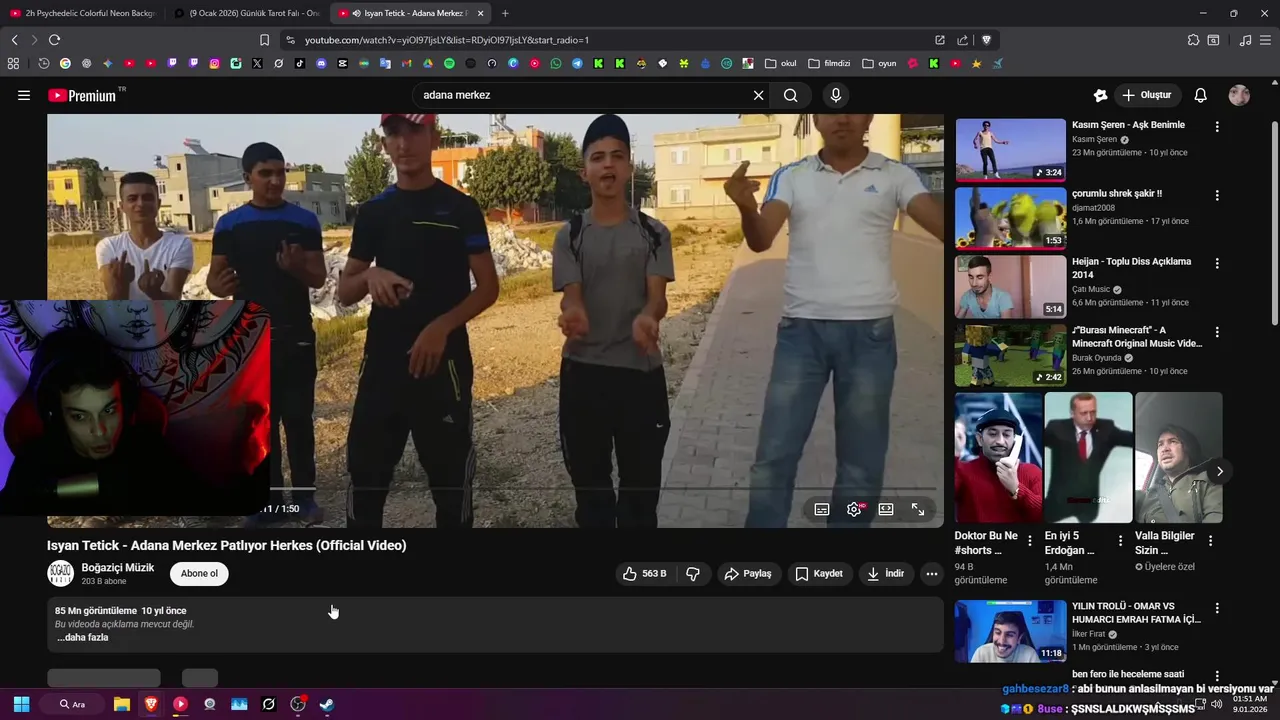Open options for 'Burası Minecraft' video
1280x720 pixels.
[x=1217, y=332]
